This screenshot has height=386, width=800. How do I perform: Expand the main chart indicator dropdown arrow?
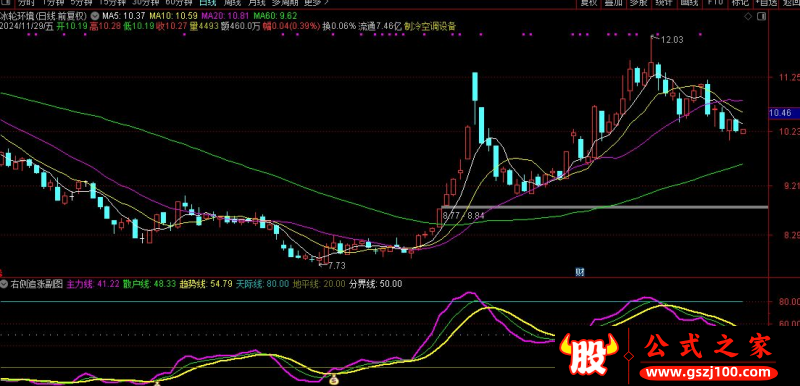click(96, 16)
